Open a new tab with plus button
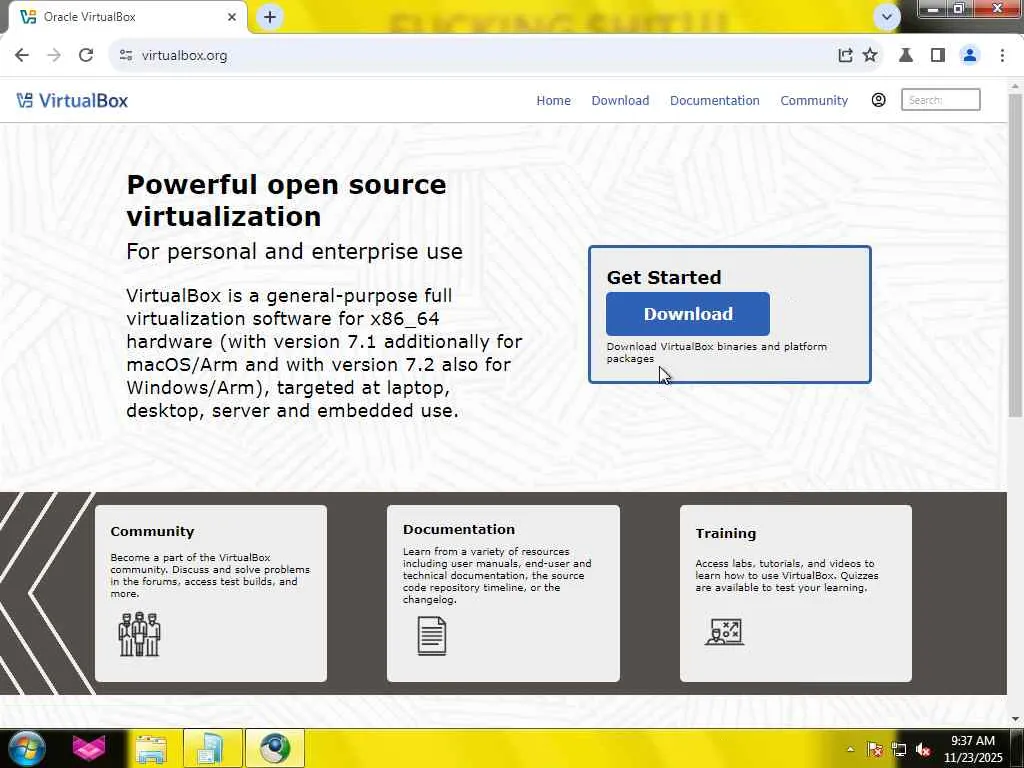The width and height of the screenshot is (1024, 768). [x=270, y=17]
